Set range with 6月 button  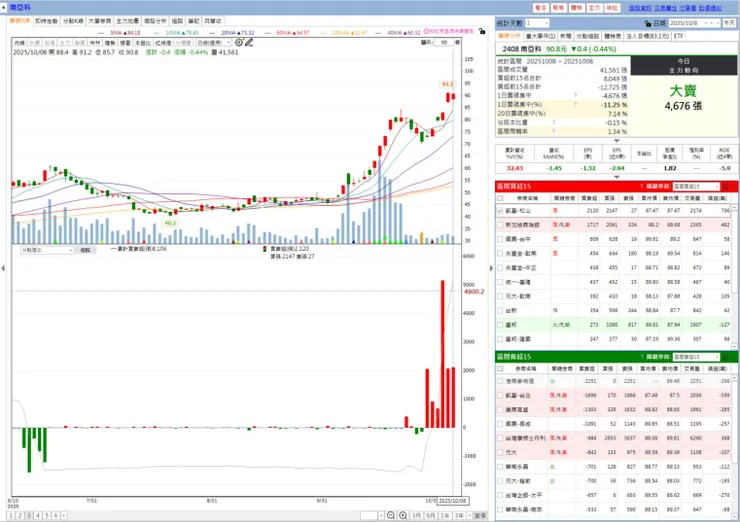[430, 515]
